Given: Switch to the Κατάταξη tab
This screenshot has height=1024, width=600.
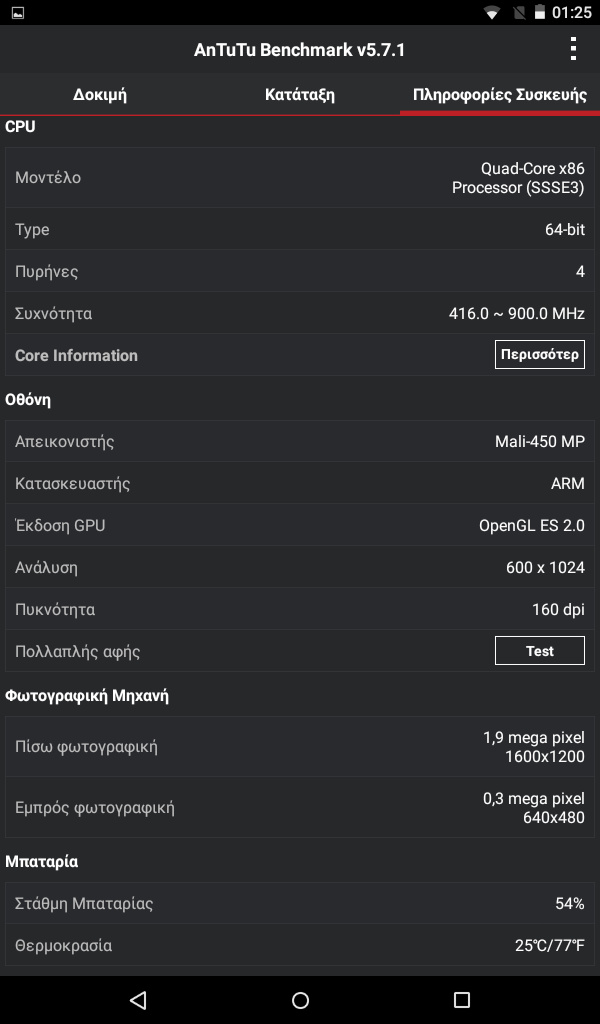Looking at the screenshot, I should pos(300,95).
